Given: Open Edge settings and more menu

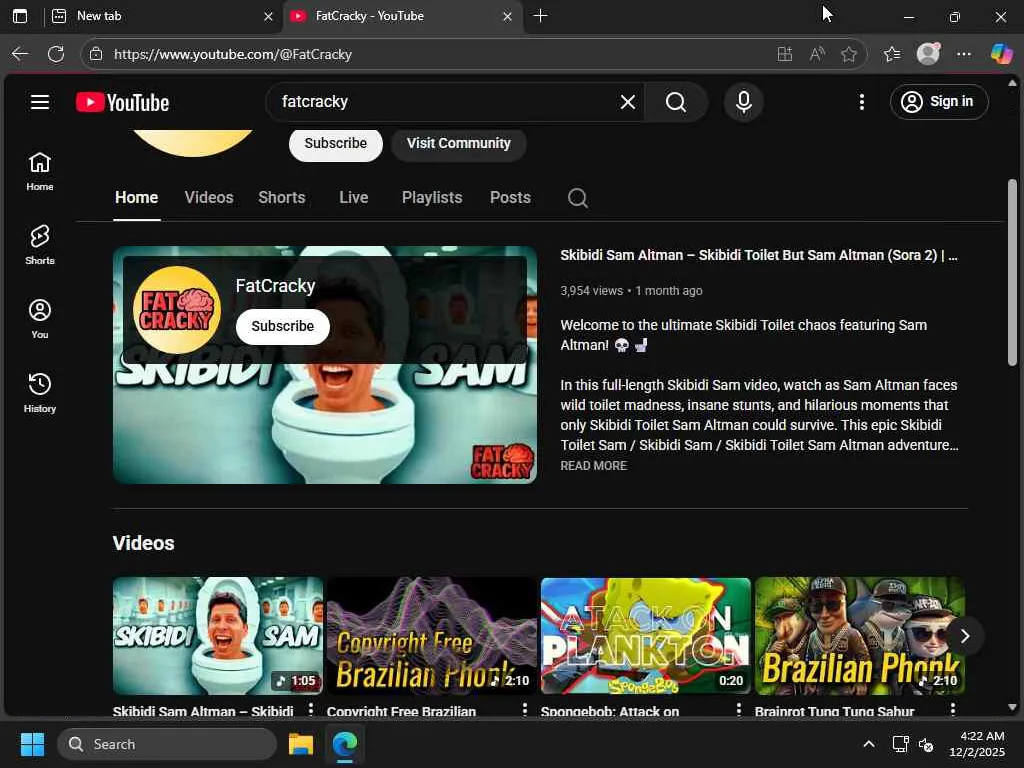Looking at the screenshot, I should pyautogui.click(x=964, y=54).
